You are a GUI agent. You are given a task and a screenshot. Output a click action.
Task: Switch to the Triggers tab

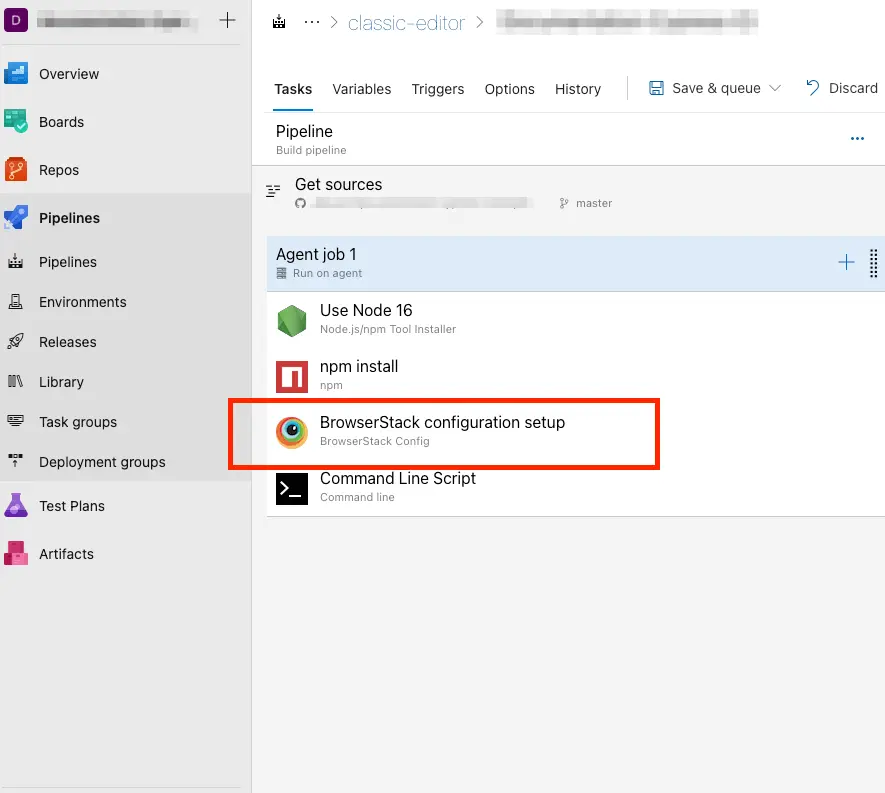pos(438,89)
